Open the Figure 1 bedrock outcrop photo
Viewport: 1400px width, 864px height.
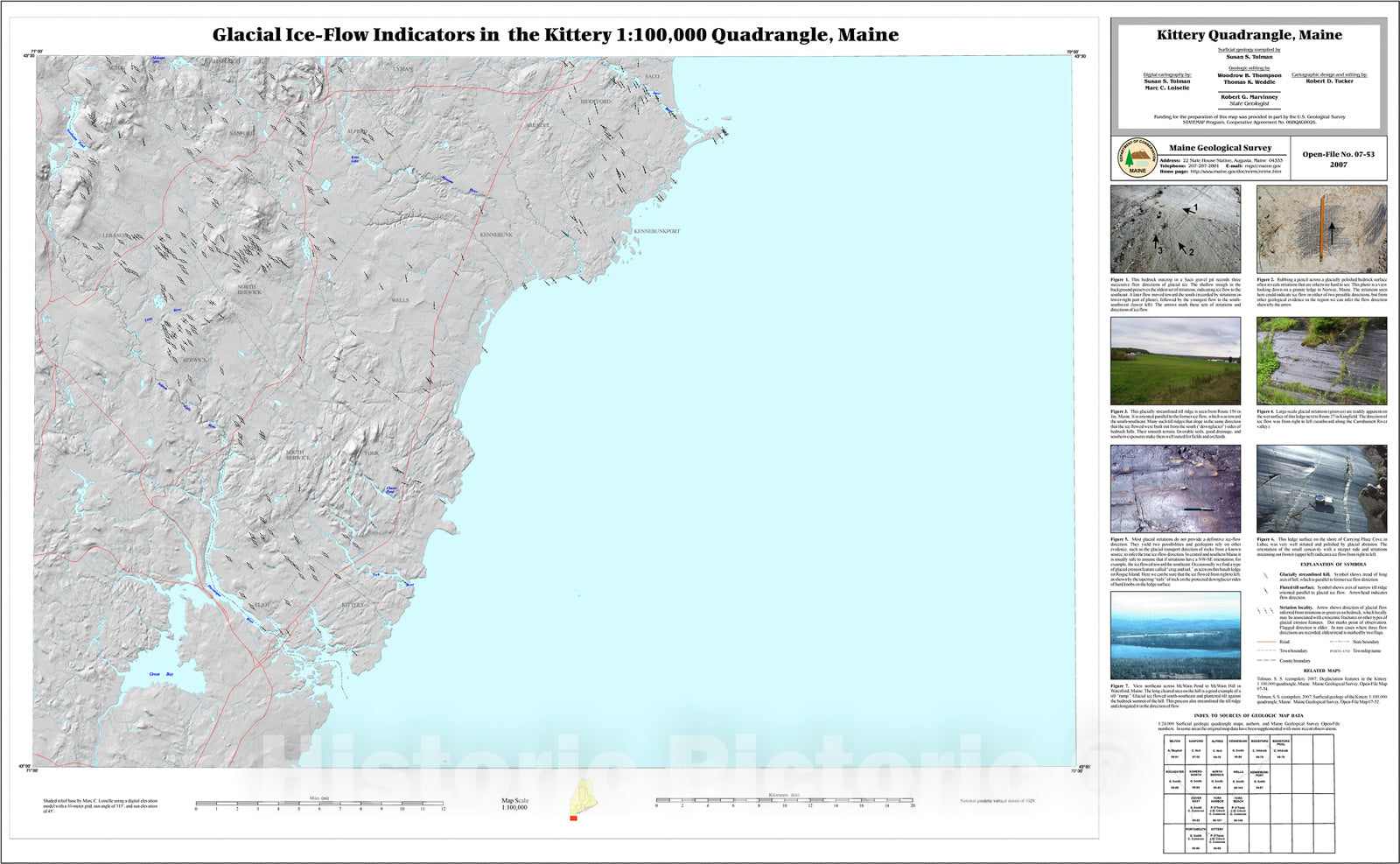coord(1175,229)
